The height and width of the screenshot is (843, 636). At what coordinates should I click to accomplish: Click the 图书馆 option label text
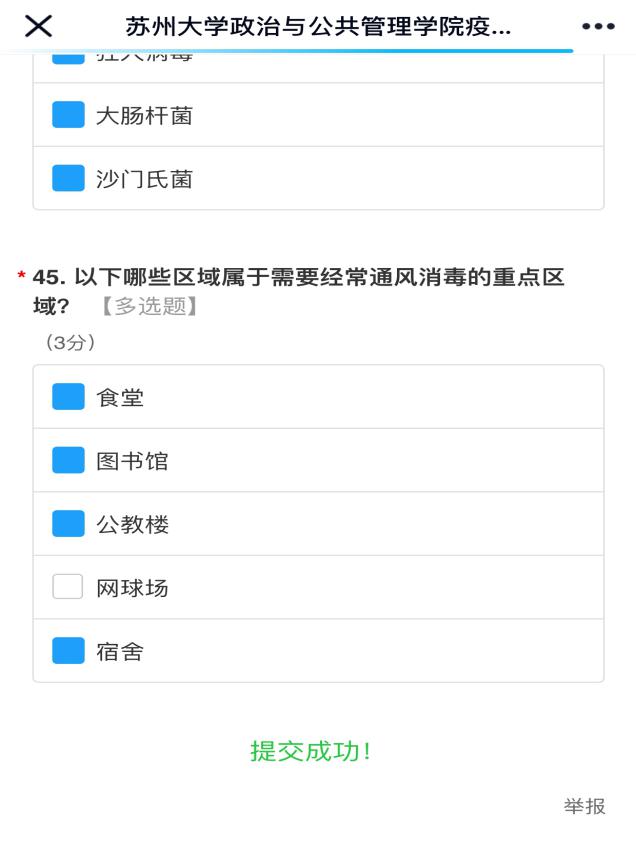pos(132,461)
